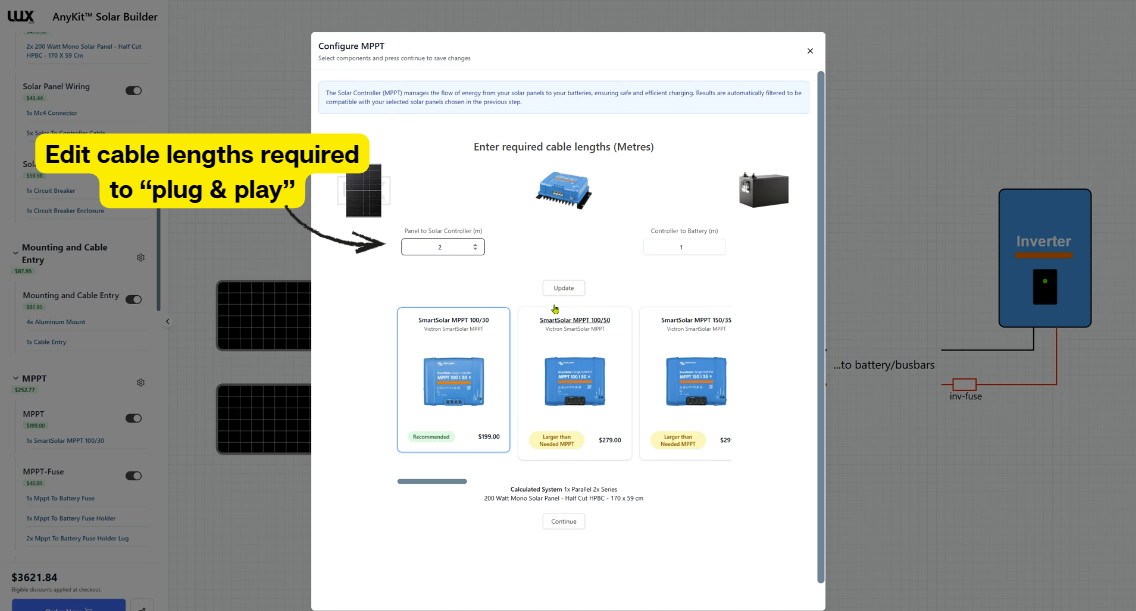Click the sidebar collapse arrow handle
1136x611 pixels.
click(x=167, y=321)
